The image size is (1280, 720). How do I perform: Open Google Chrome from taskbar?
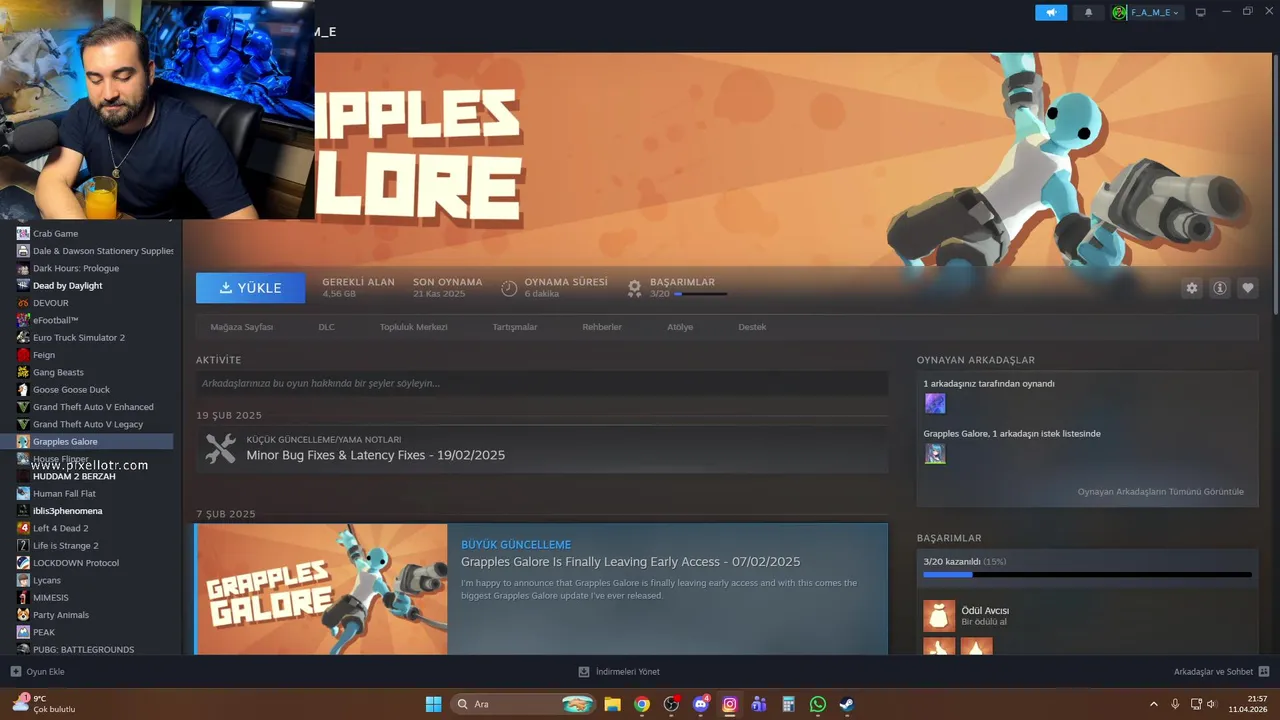tap(642, 704)
